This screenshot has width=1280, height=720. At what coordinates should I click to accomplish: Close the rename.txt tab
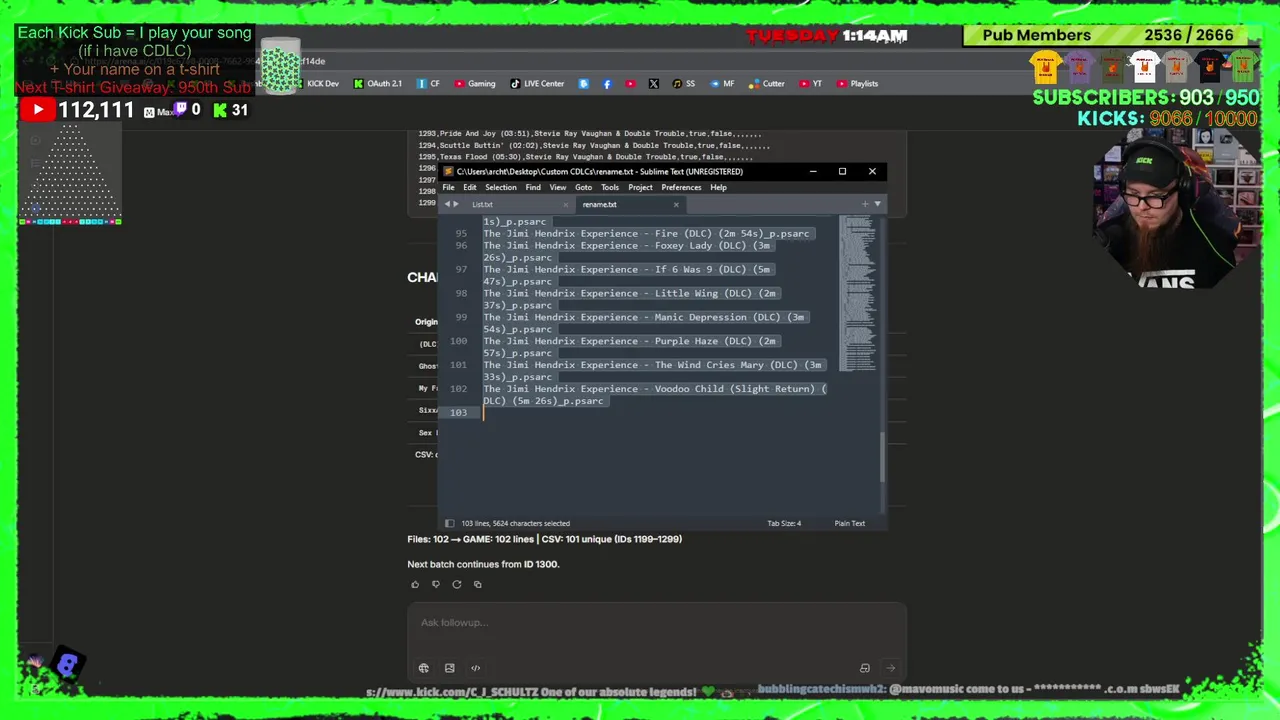click(x=676, y=204)
